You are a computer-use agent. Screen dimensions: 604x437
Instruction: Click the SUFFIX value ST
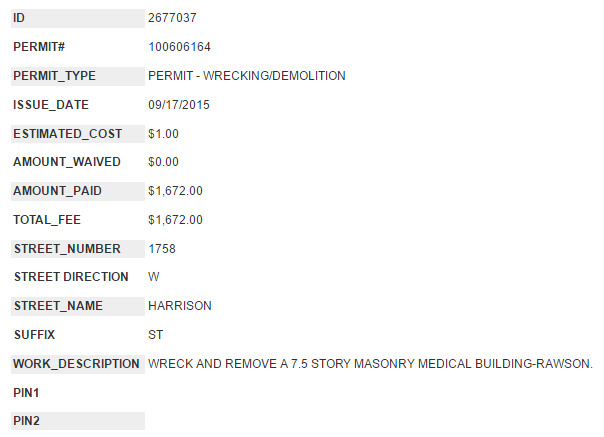click(x=156, y=335)
